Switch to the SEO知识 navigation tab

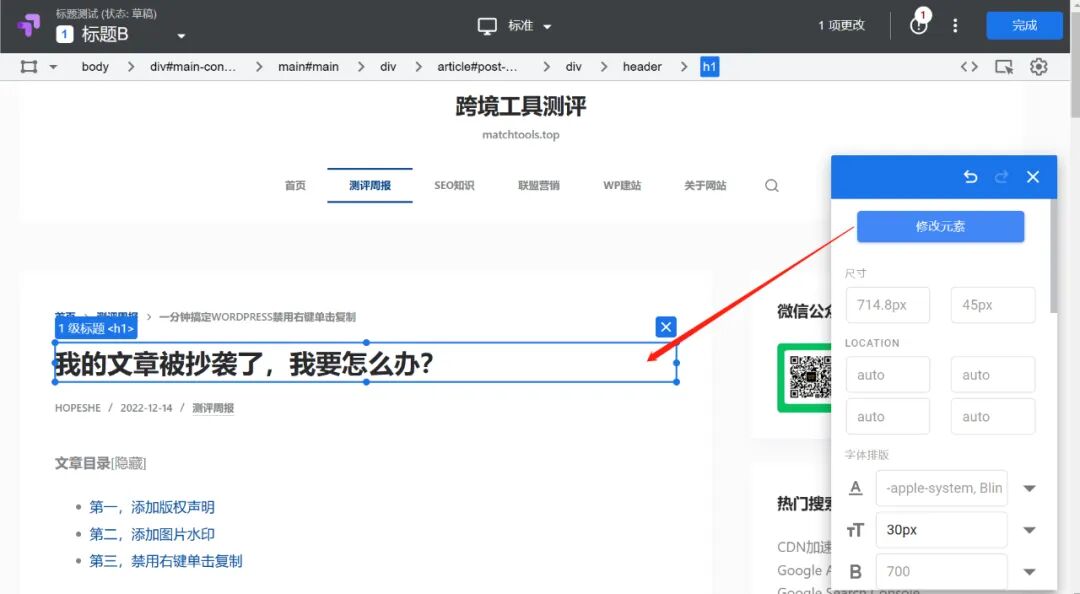coord(454,185)
